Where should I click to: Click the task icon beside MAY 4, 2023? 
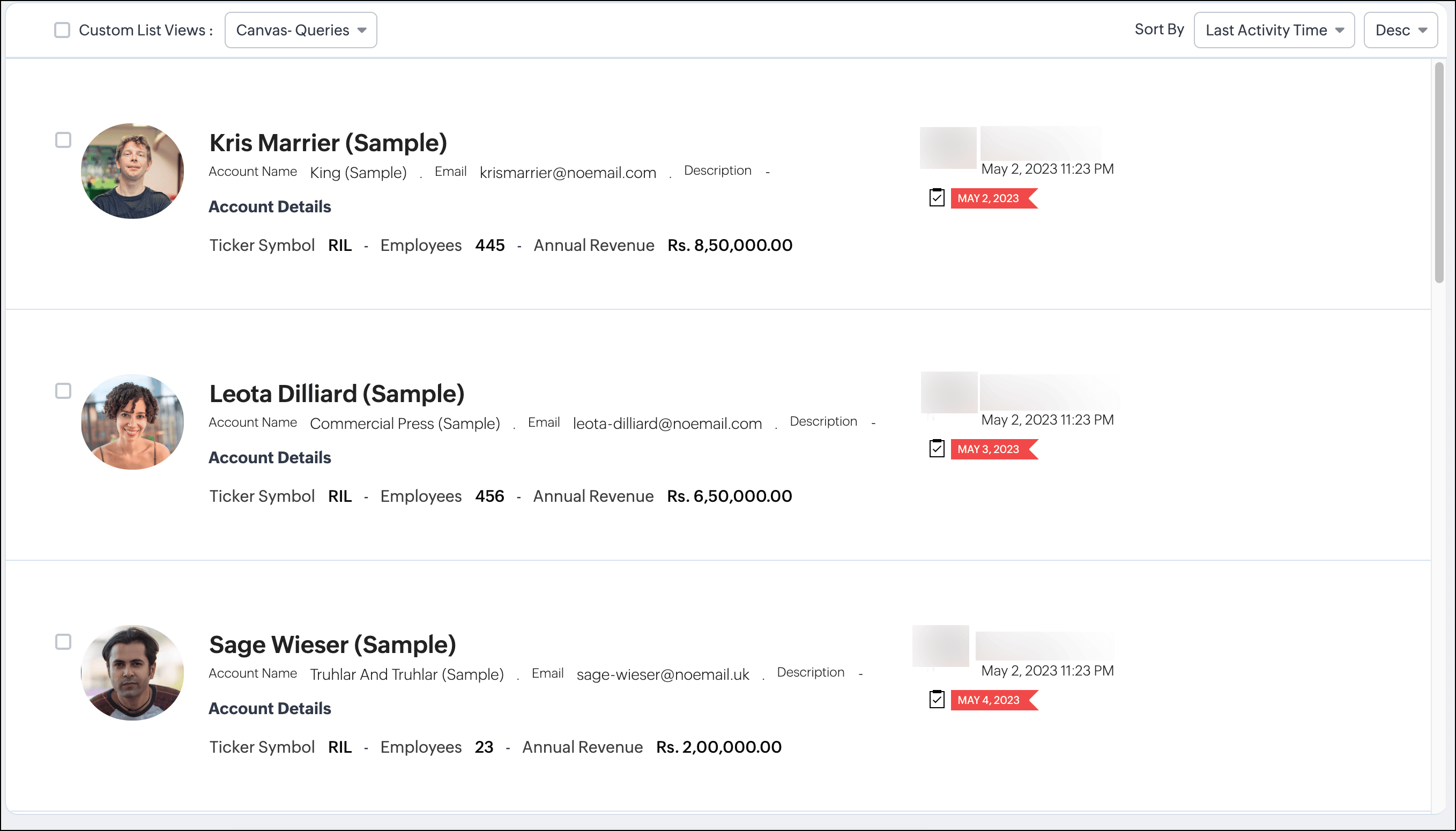click(x=937, y=700)
